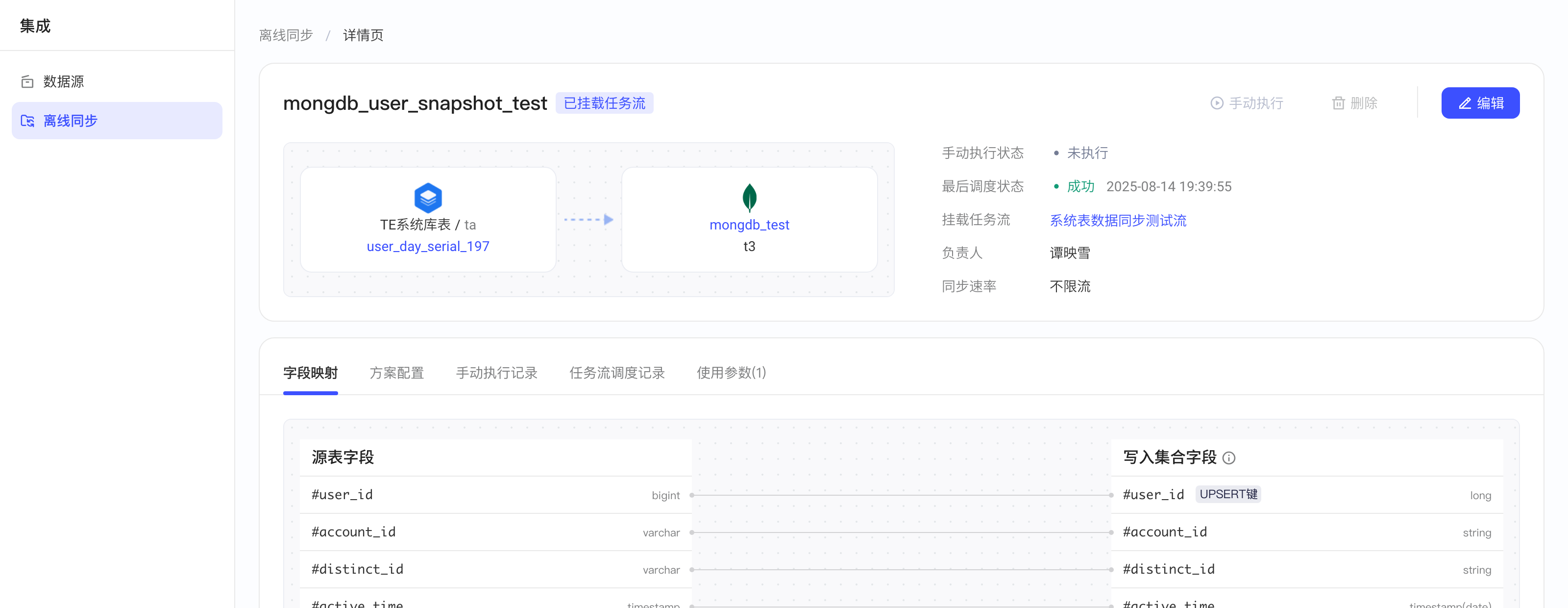The image size is (1568, 608).
Task: Click the t3 collection name
Action: click(x=749, y=246)
